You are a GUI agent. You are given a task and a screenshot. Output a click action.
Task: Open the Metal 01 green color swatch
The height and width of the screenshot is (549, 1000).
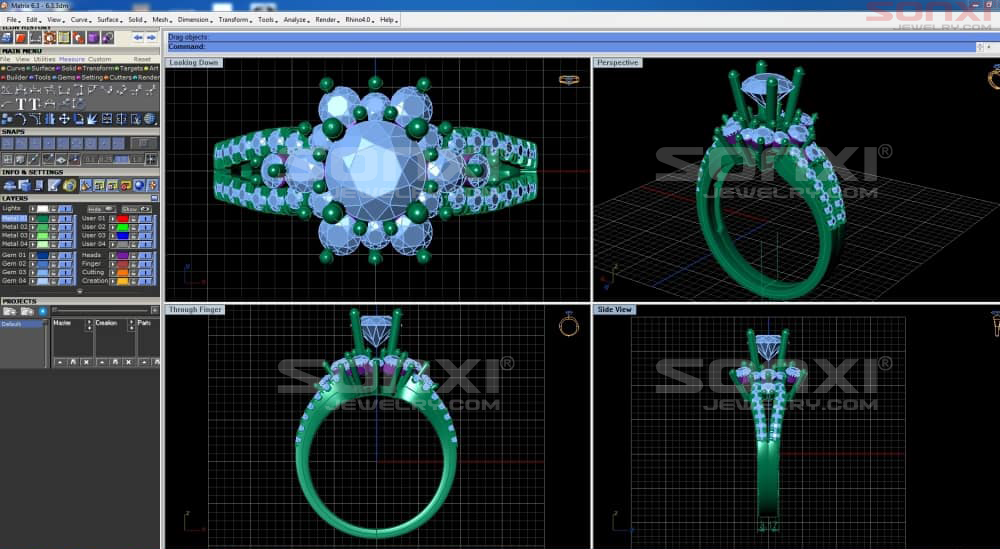pos(42,218)
